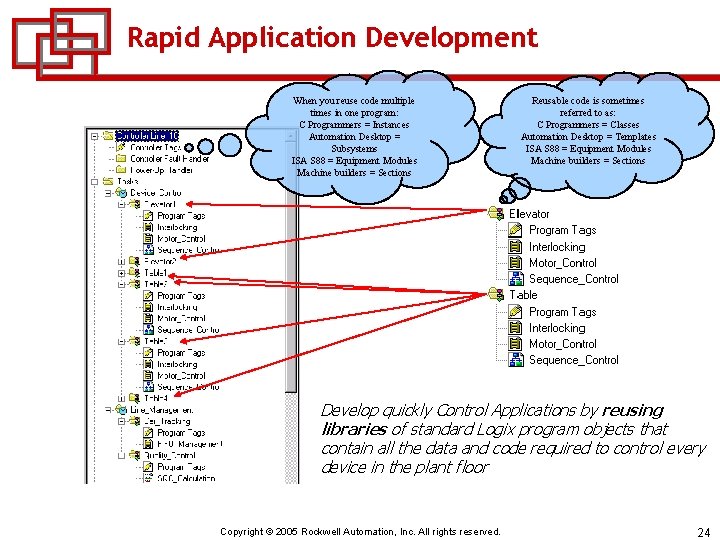
Task: Open Motor_Control icon under Table3
Action: 148,376
